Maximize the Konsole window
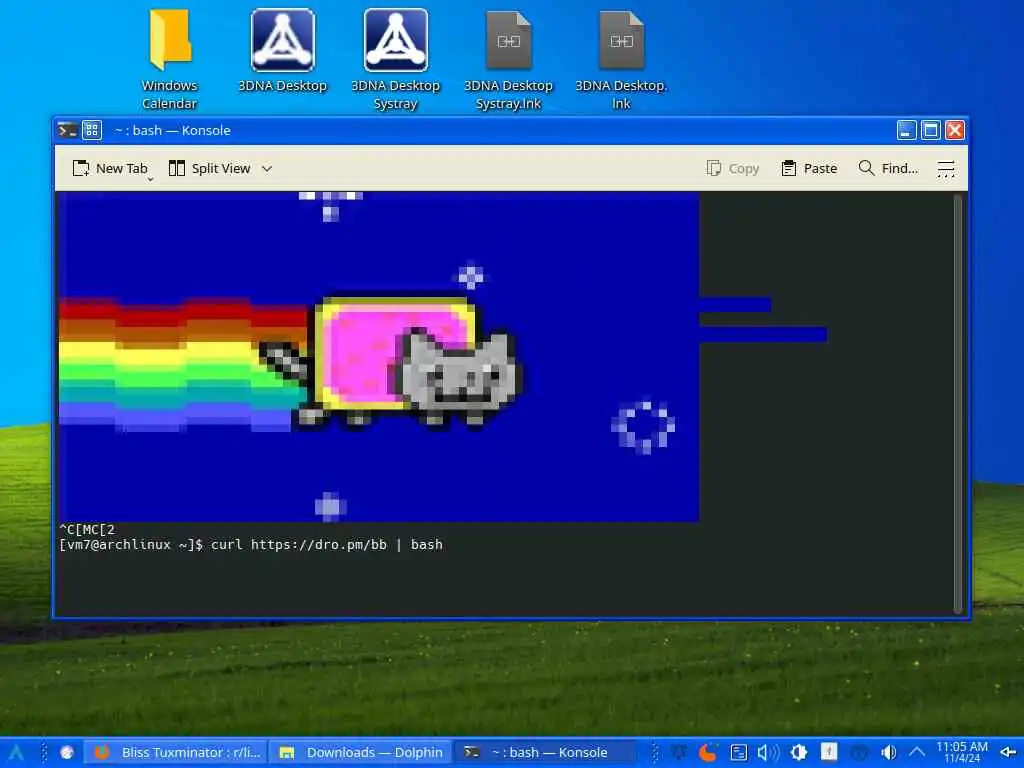Image resolution: width=1024 pixels, height=768 pixels. click(x=931, y=131)
